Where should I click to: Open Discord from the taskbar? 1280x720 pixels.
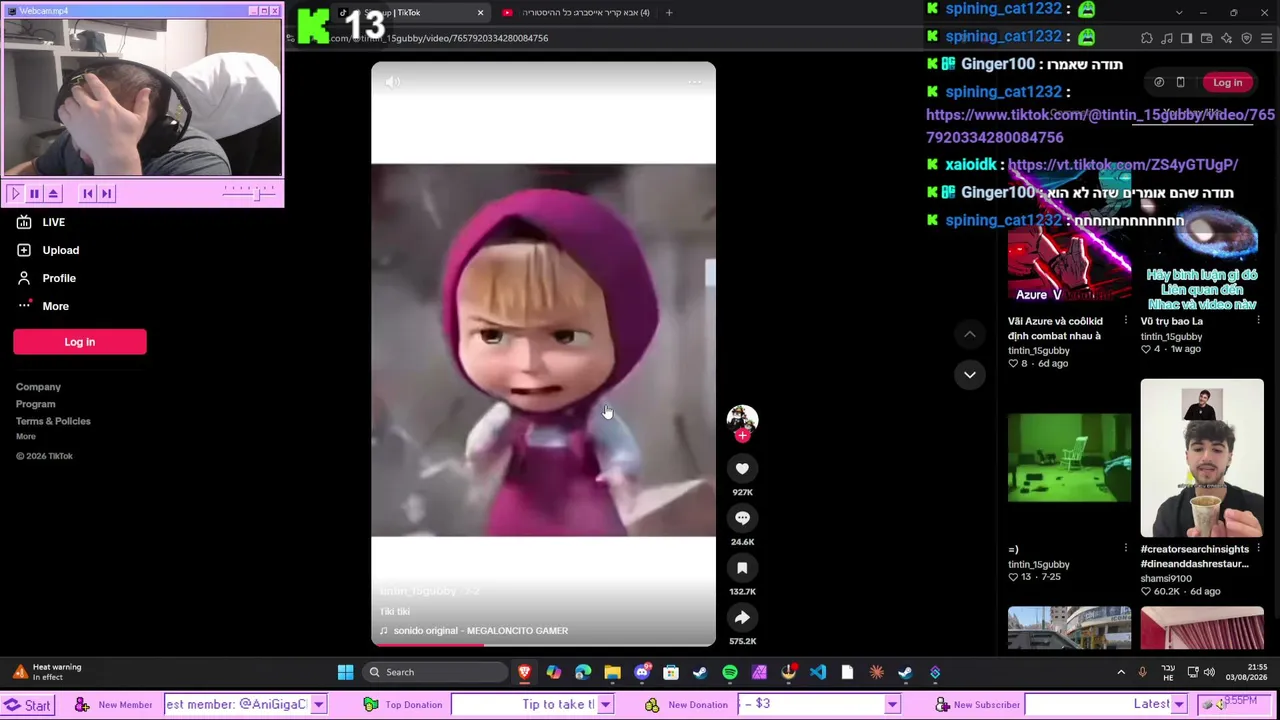coord(642,672)
